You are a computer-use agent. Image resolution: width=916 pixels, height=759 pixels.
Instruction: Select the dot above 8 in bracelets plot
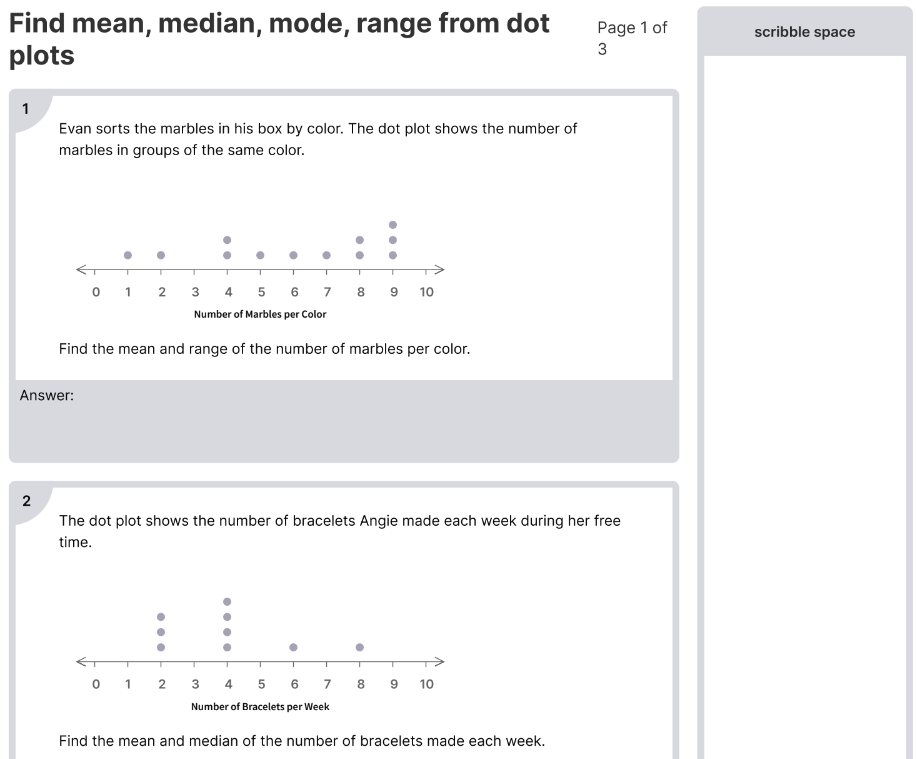click(360, 647)
